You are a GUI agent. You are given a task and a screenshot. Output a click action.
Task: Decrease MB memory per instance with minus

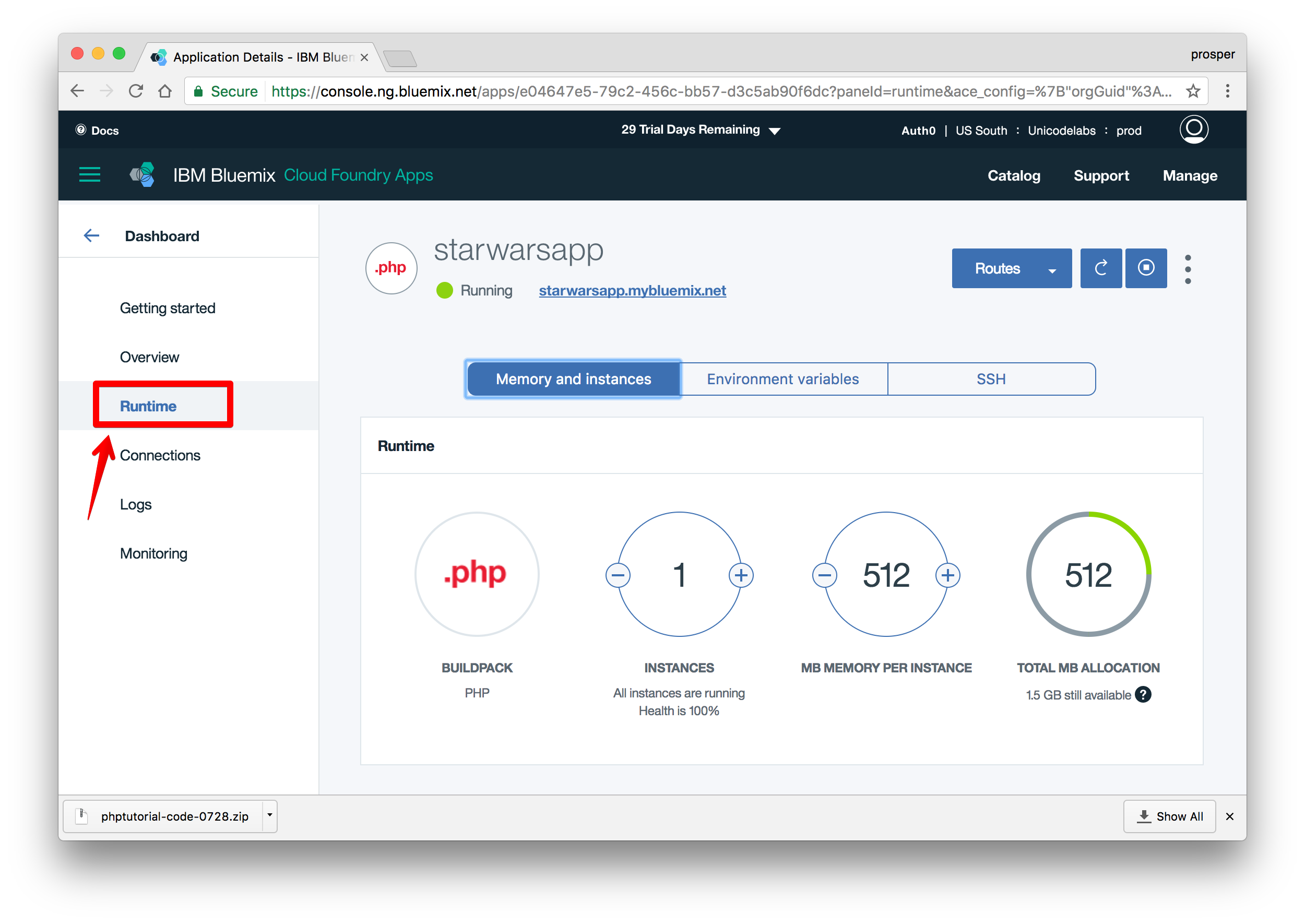824,575
